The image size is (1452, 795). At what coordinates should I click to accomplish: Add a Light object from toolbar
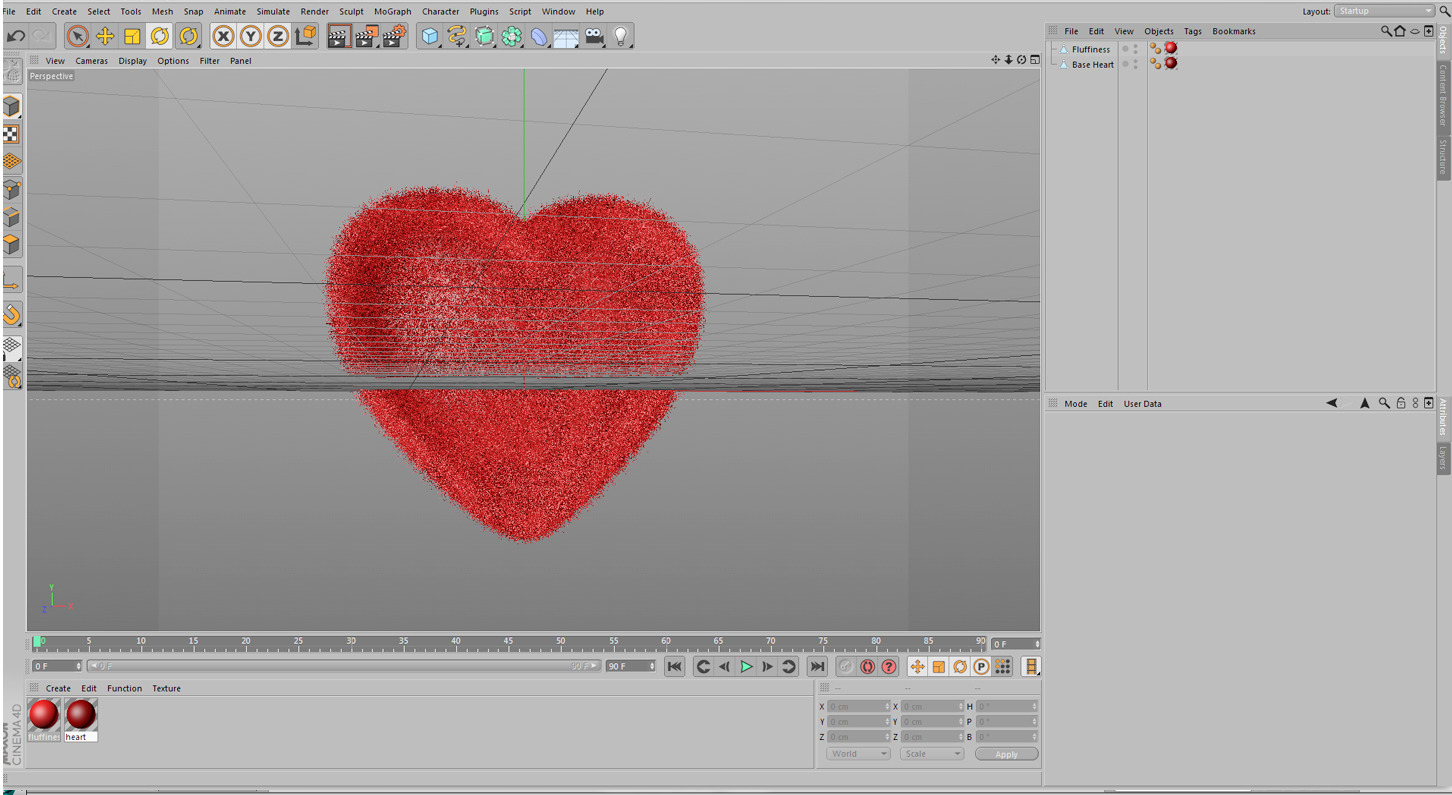click(621, 37)
